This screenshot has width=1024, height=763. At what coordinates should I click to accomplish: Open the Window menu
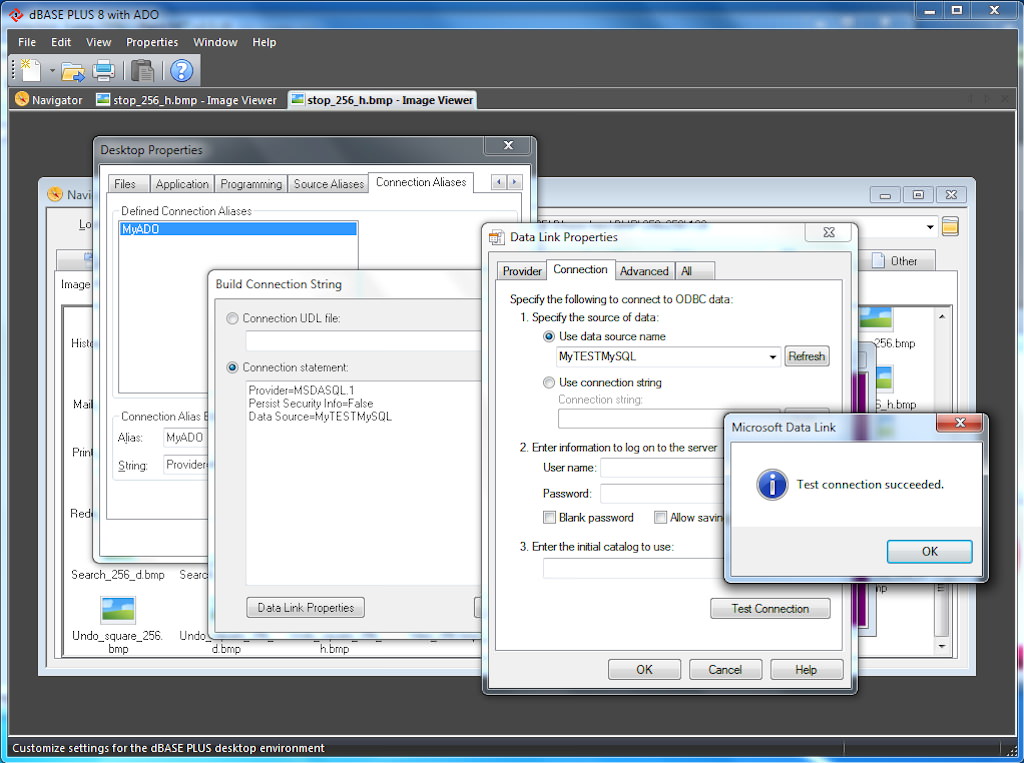click(215, 42)
